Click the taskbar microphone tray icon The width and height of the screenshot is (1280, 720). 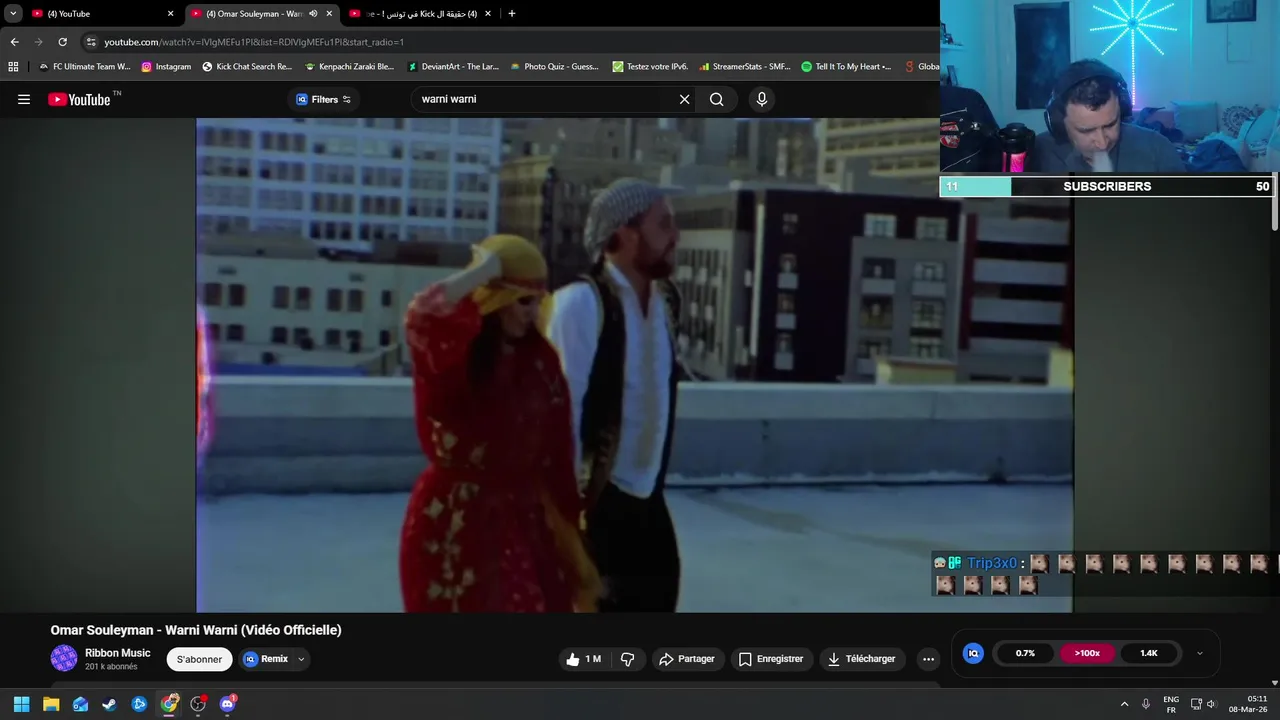(1146, 704)
